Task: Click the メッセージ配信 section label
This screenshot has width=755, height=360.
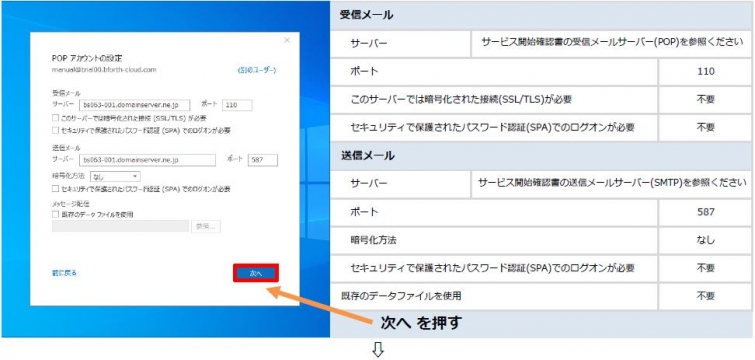Action: pos(70,204)
